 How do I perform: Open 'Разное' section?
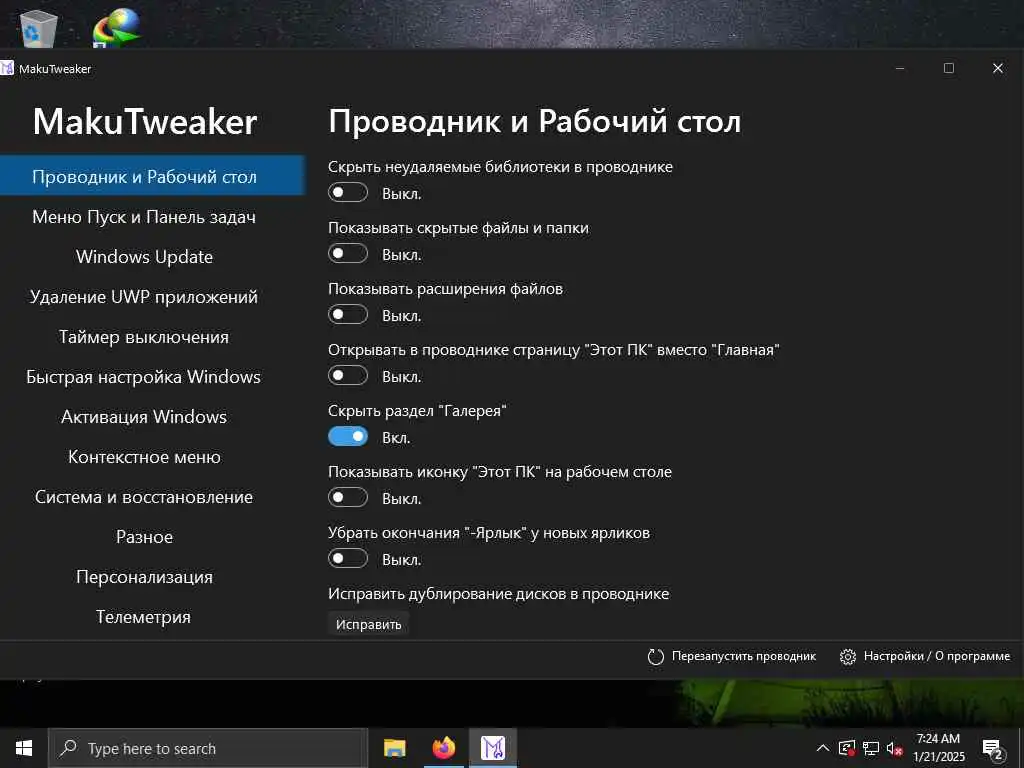coord(144,537)
